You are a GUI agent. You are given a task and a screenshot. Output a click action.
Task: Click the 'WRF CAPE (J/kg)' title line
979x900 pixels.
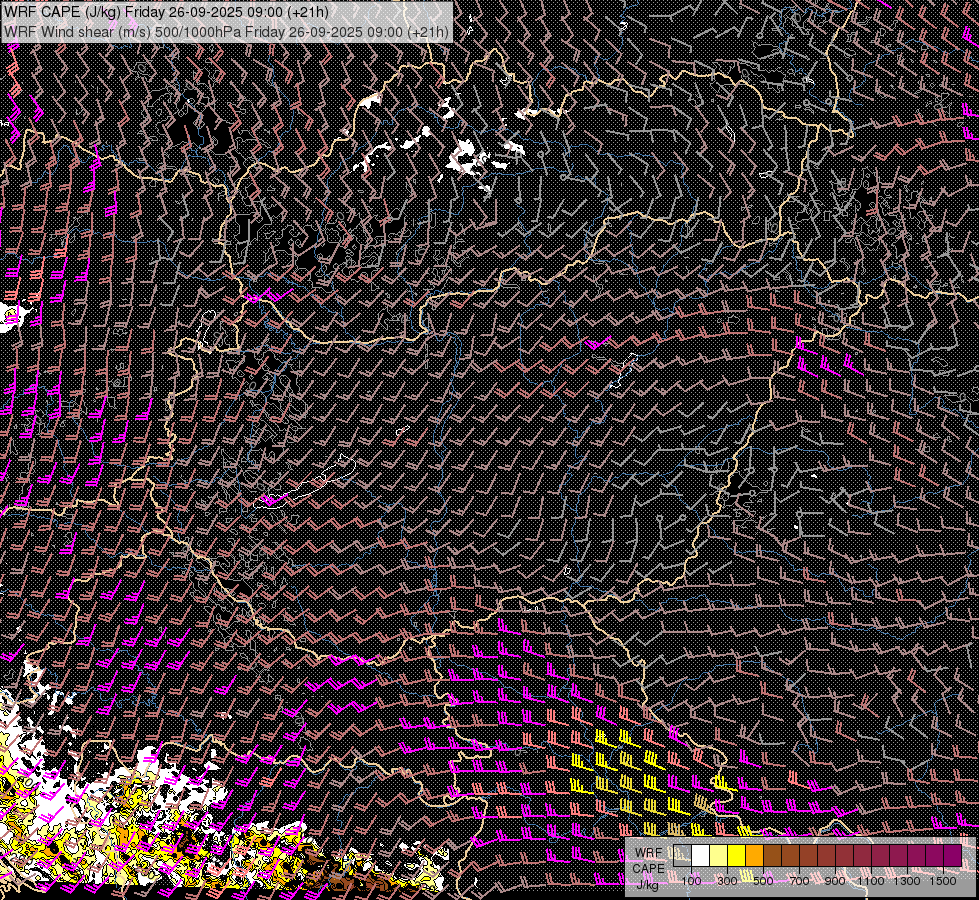point(166,12)
